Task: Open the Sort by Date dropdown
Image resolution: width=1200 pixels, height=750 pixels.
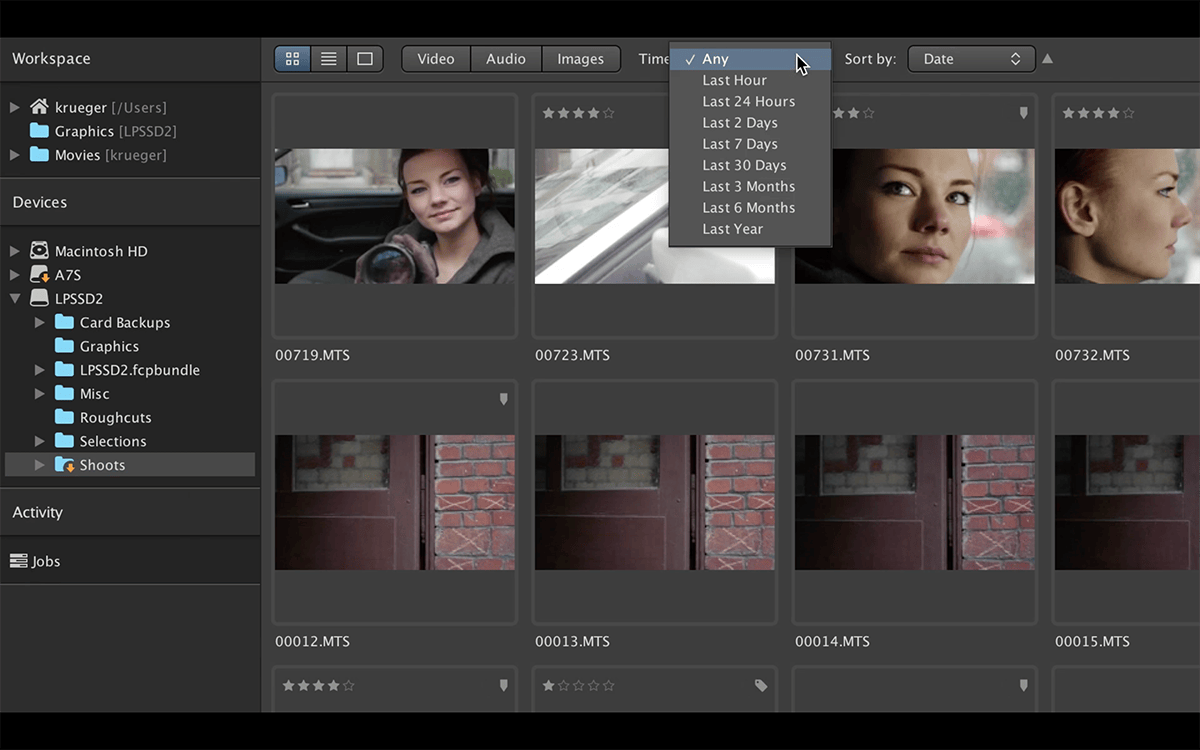Action: (971, 59)
